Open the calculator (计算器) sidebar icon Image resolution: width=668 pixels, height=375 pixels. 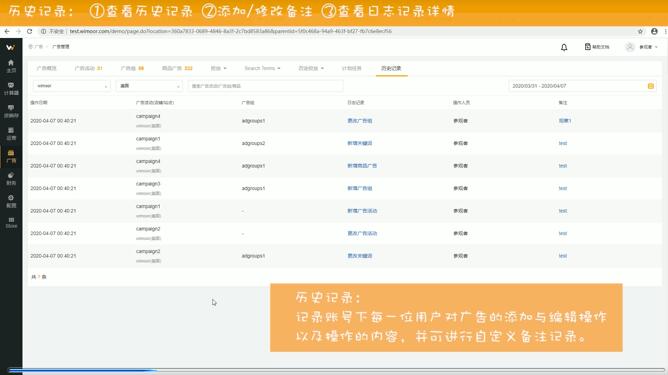coord(11,88)
